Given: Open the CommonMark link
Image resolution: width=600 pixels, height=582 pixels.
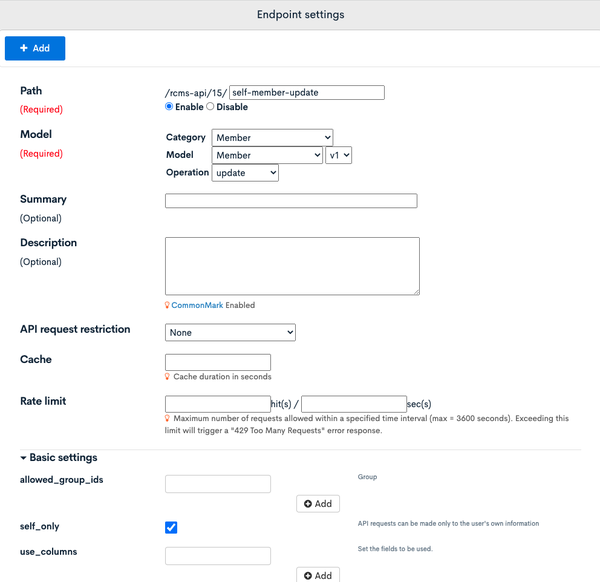Looking at the screenshot, I should point(197,305).
